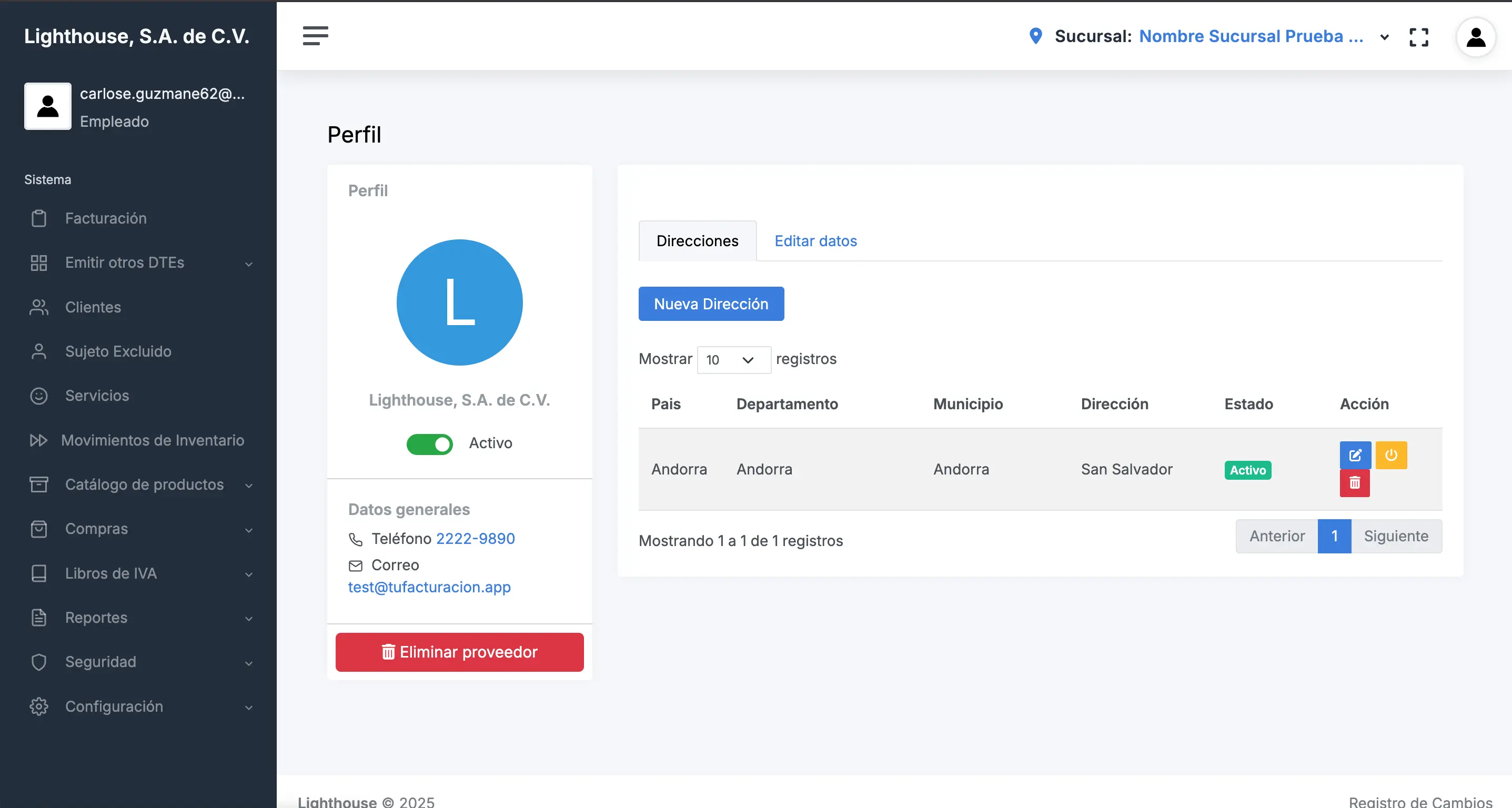This screenshot has height=808, width=1512.
Task: Click the Catálogo de productos archive icon
Action: [x=39, y=484]
